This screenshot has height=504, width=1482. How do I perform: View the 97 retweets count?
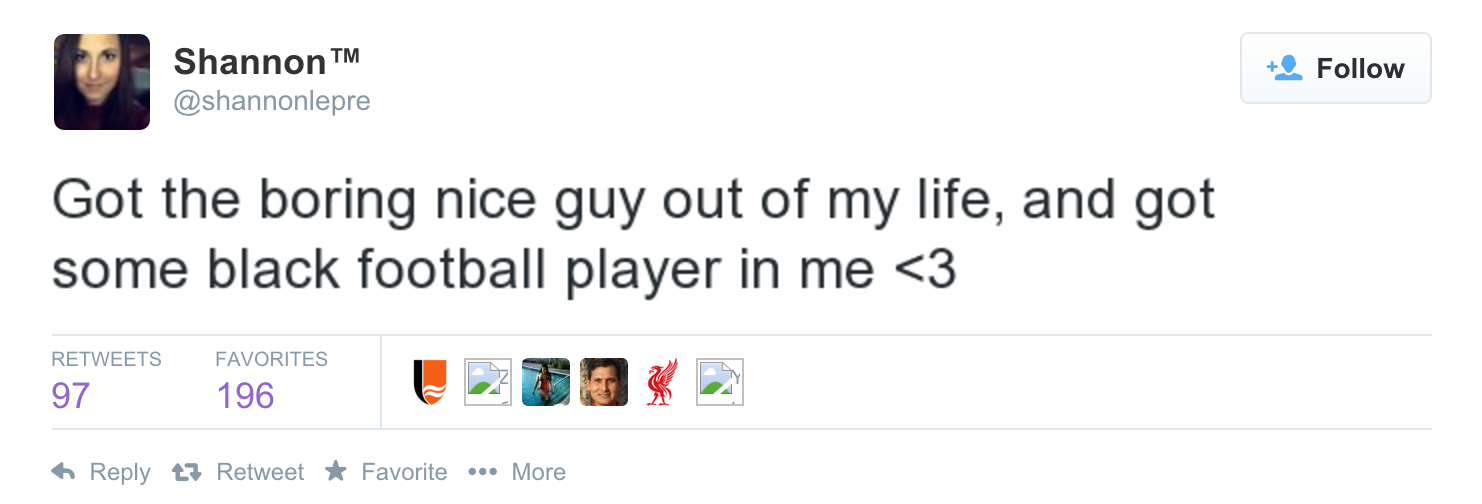coord(71,396)
